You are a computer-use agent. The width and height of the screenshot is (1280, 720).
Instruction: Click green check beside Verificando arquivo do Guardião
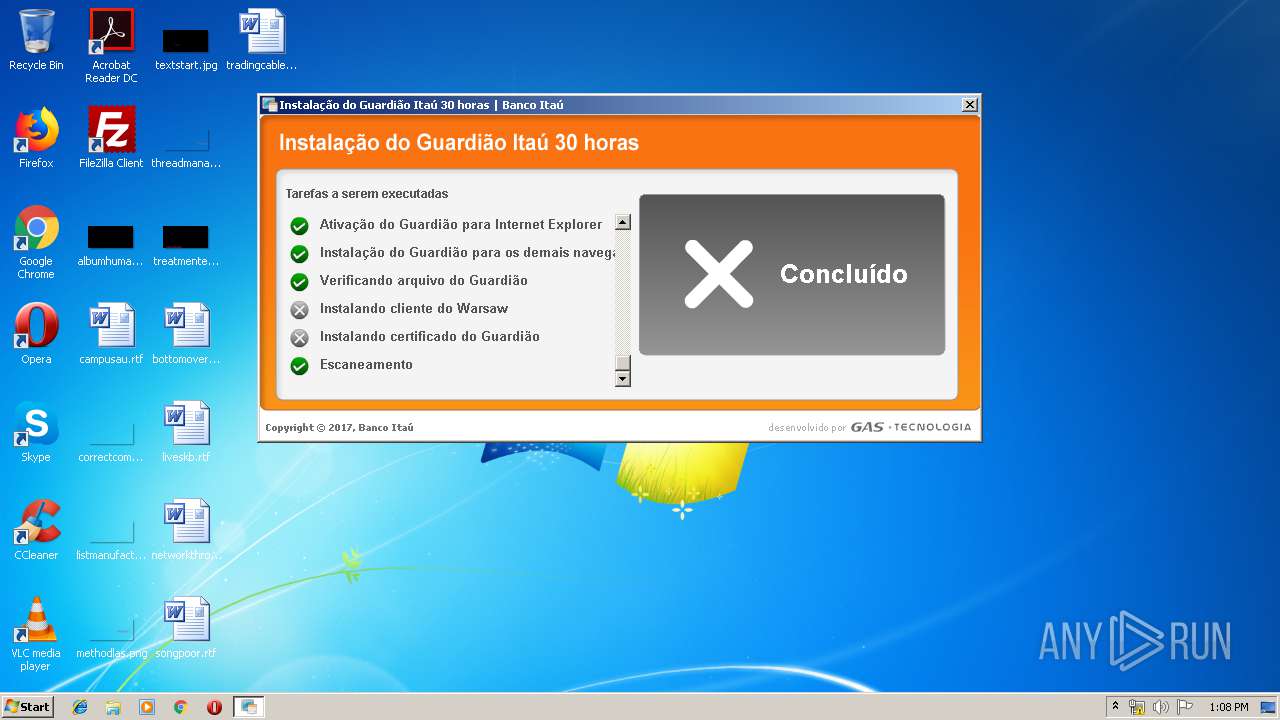pos(299,282)
